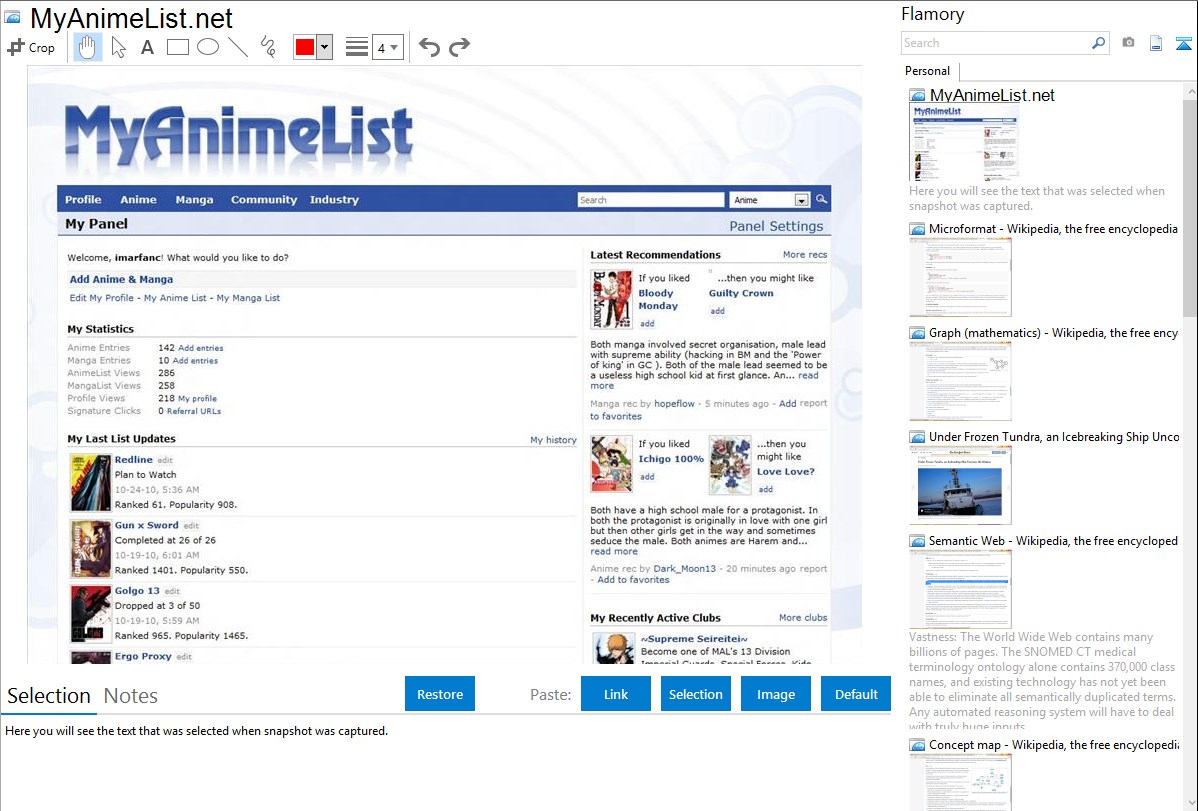Click the icon beside Microformat snapshot title
Viewport: 1198px width, 811px height.
pyautogui.click(x=917, y=229)
